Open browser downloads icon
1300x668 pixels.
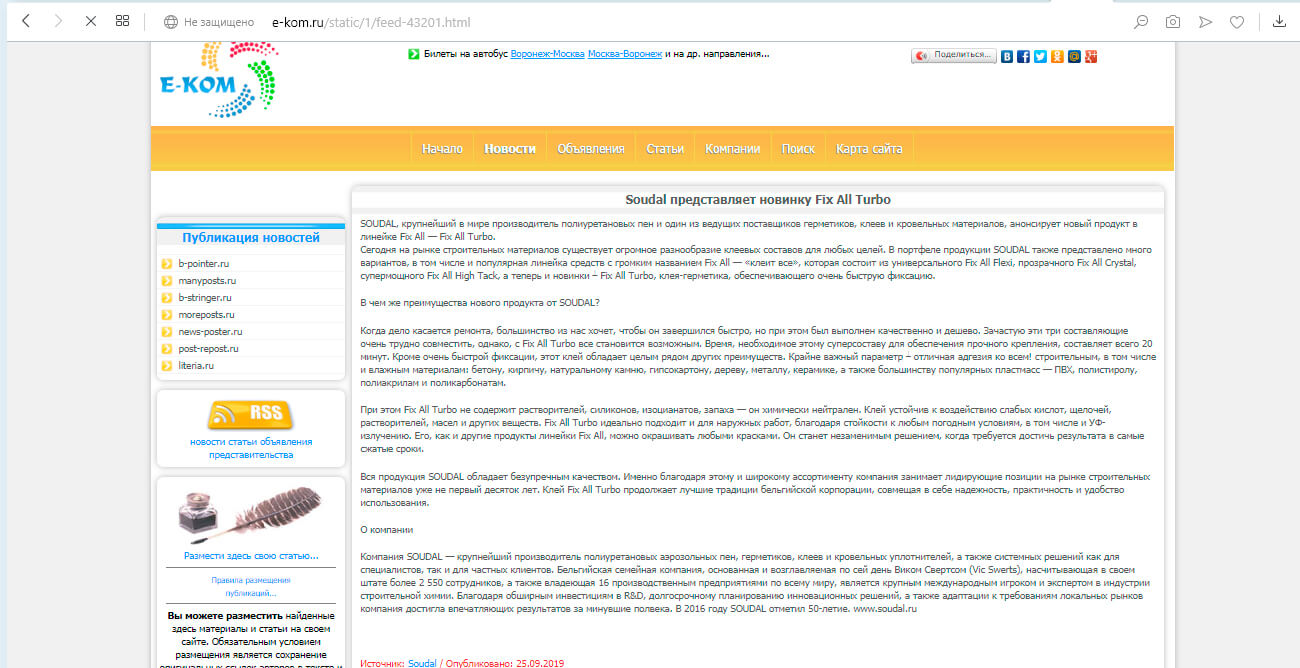tap(1279, 22)
